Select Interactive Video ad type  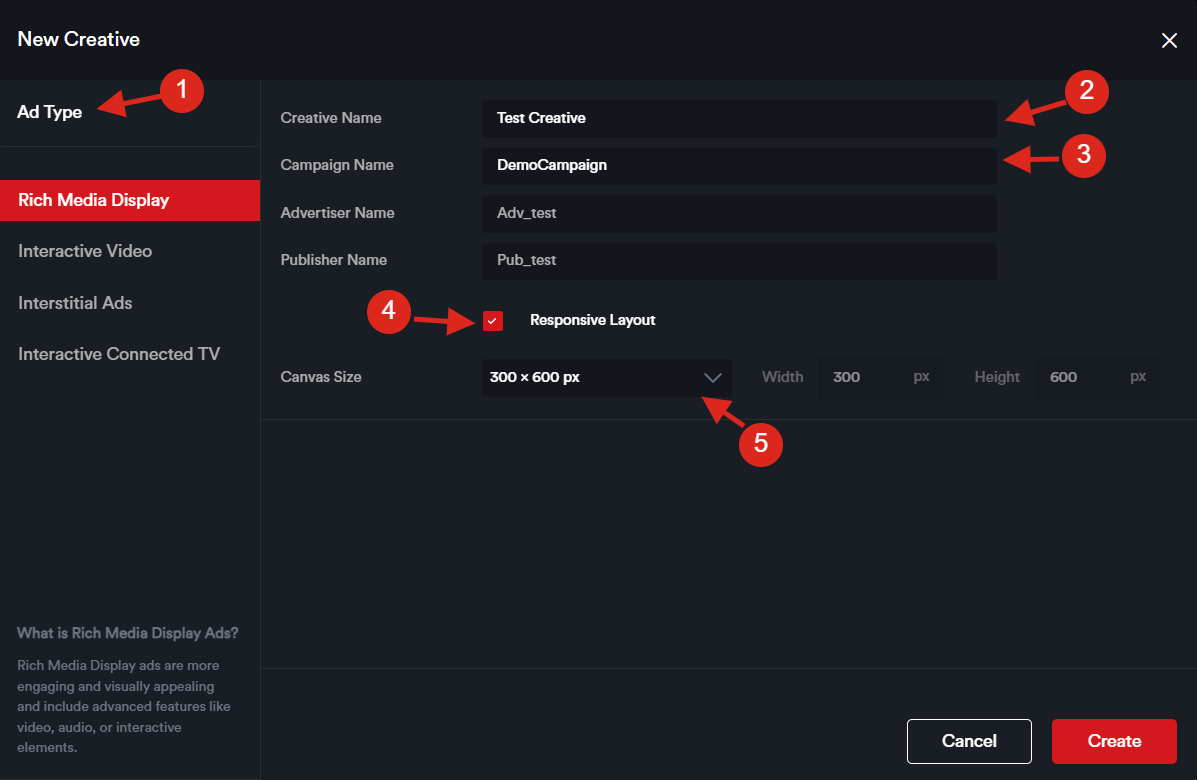coord(85,252)
